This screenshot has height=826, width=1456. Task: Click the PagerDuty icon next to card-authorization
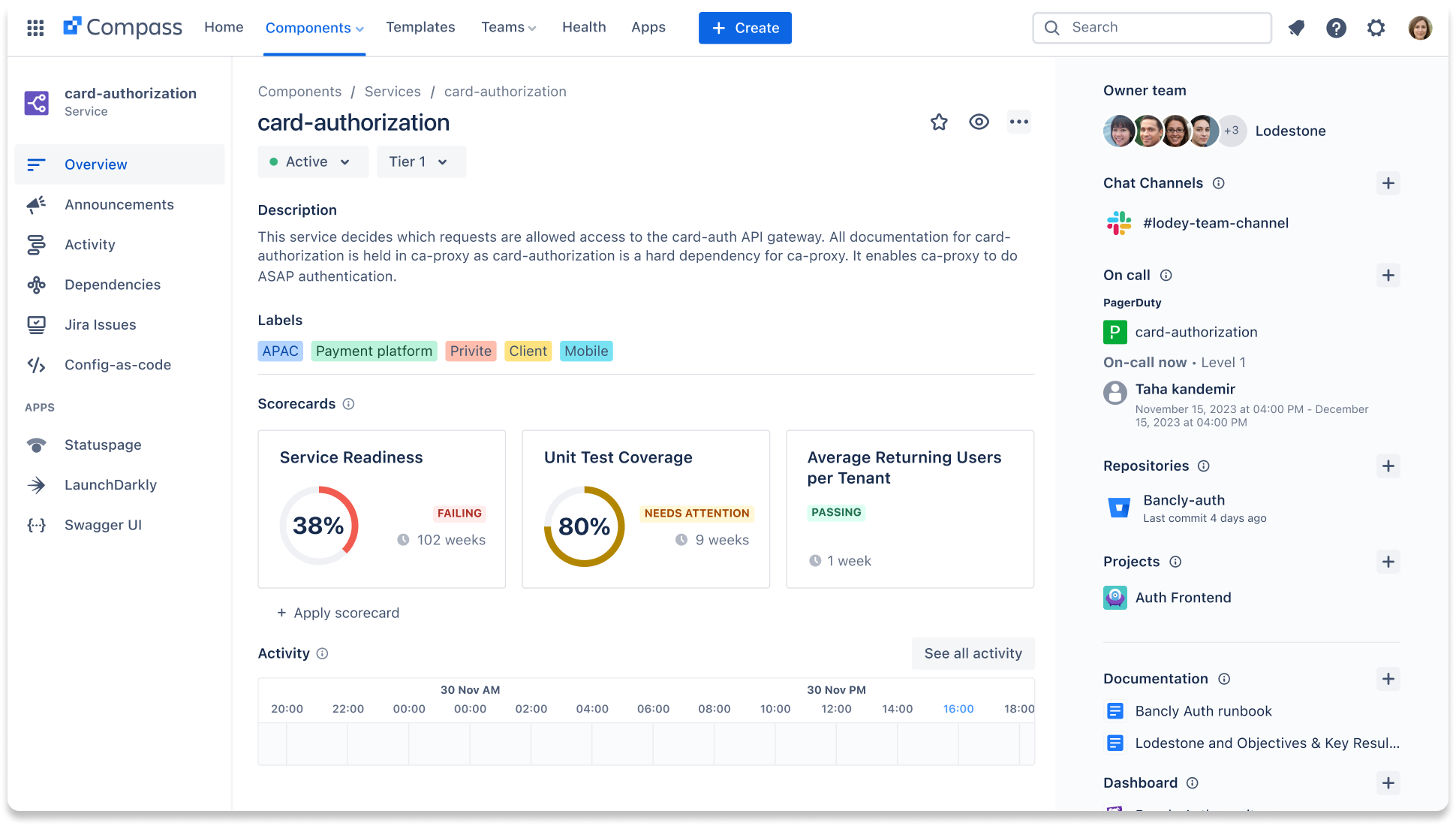[x=1115, y=331]
